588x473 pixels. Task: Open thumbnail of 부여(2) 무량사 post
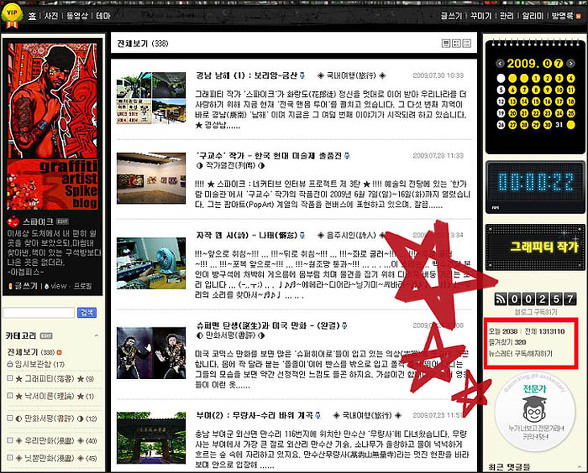(151, 438)
